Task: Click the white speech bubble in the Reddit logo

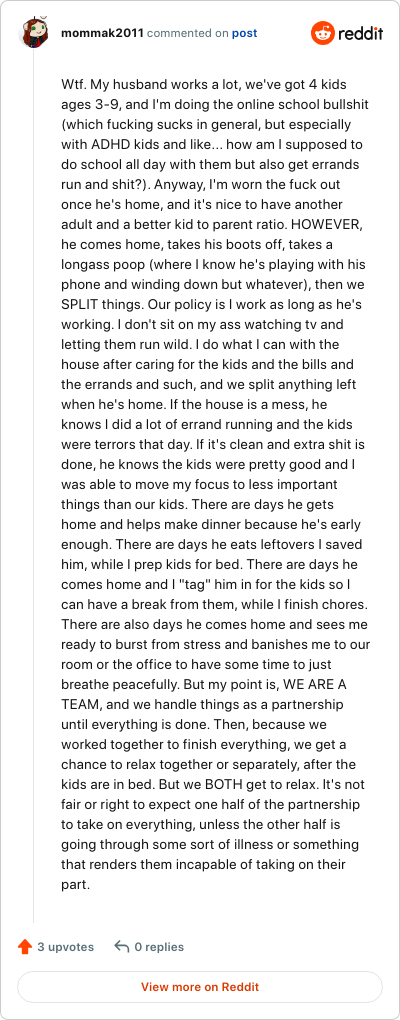Action: pos(322,35)
